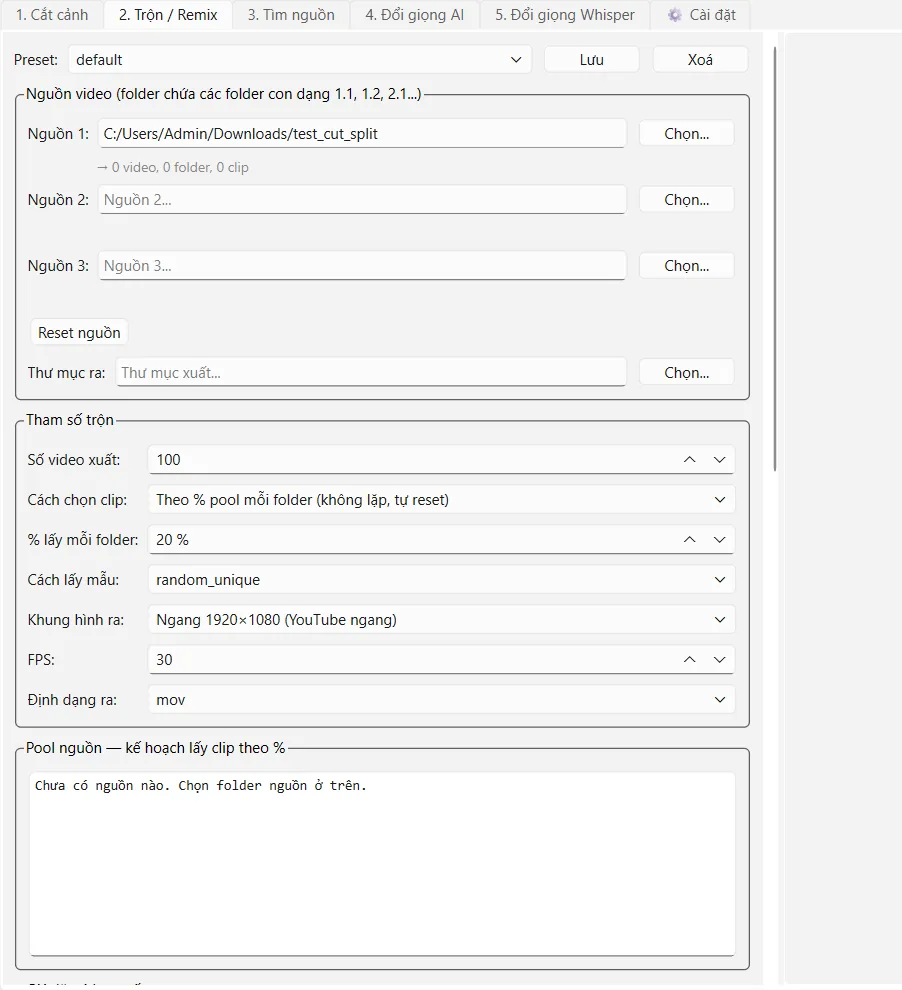Viewport: 902px width, 990px height.
Task: Click the '0 video, 0 folder, 0 clip' status text
Action: (x=173, y=167)
